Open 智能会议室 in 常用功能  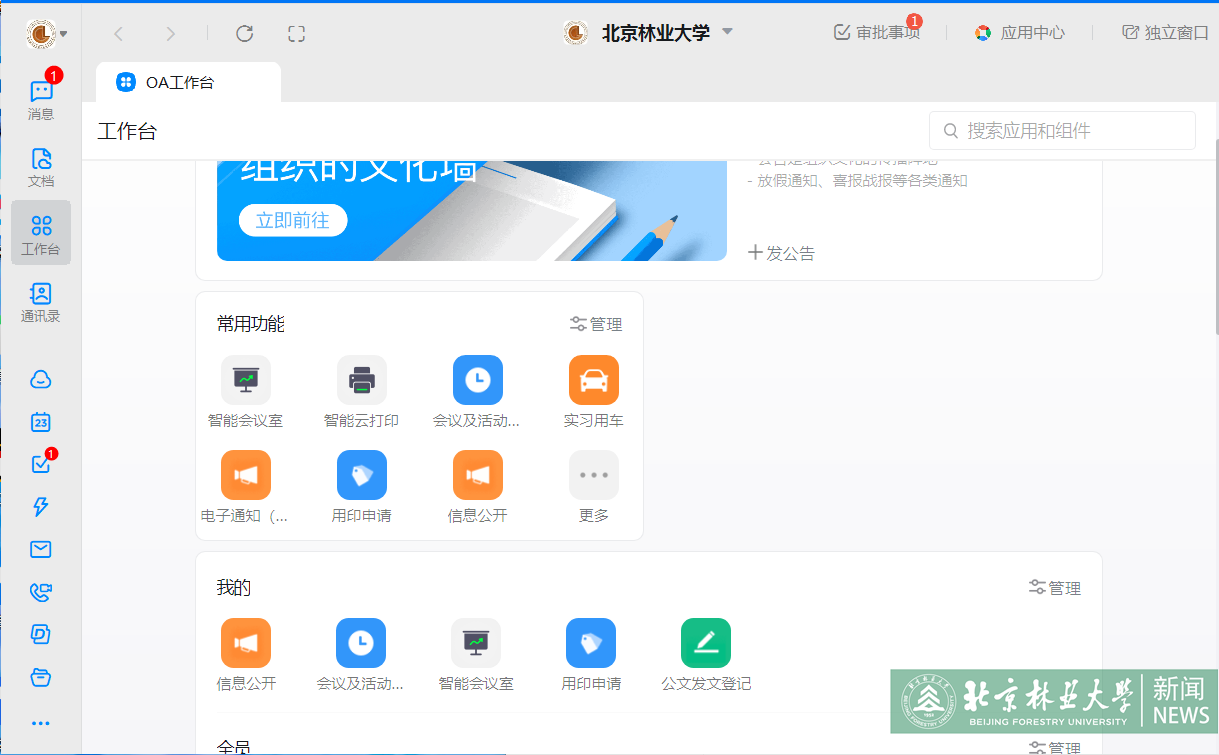(x=246, y=393)
